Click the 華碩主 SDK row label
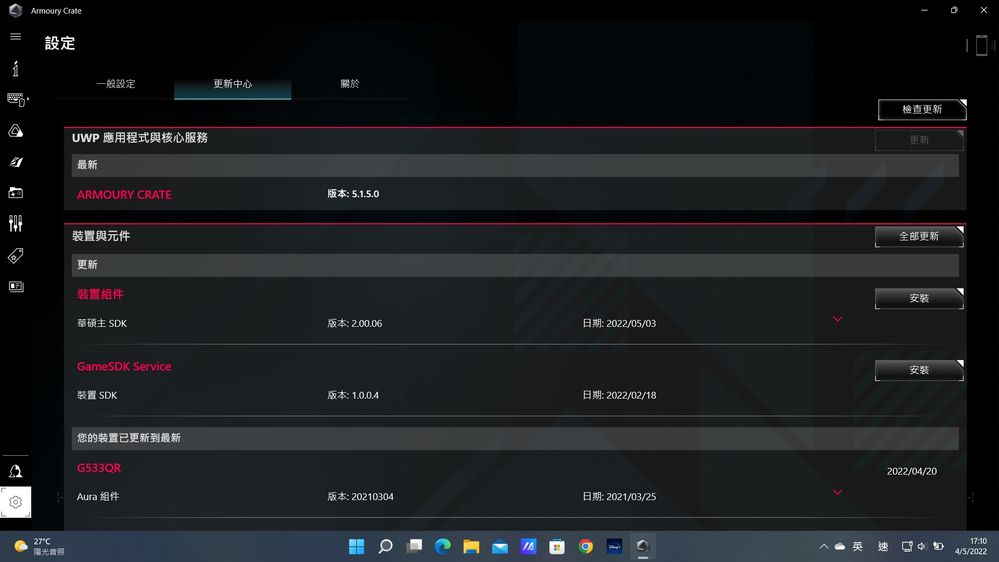Image resolution: width=999 pixels, height=562 pixels. pos(102,324)
